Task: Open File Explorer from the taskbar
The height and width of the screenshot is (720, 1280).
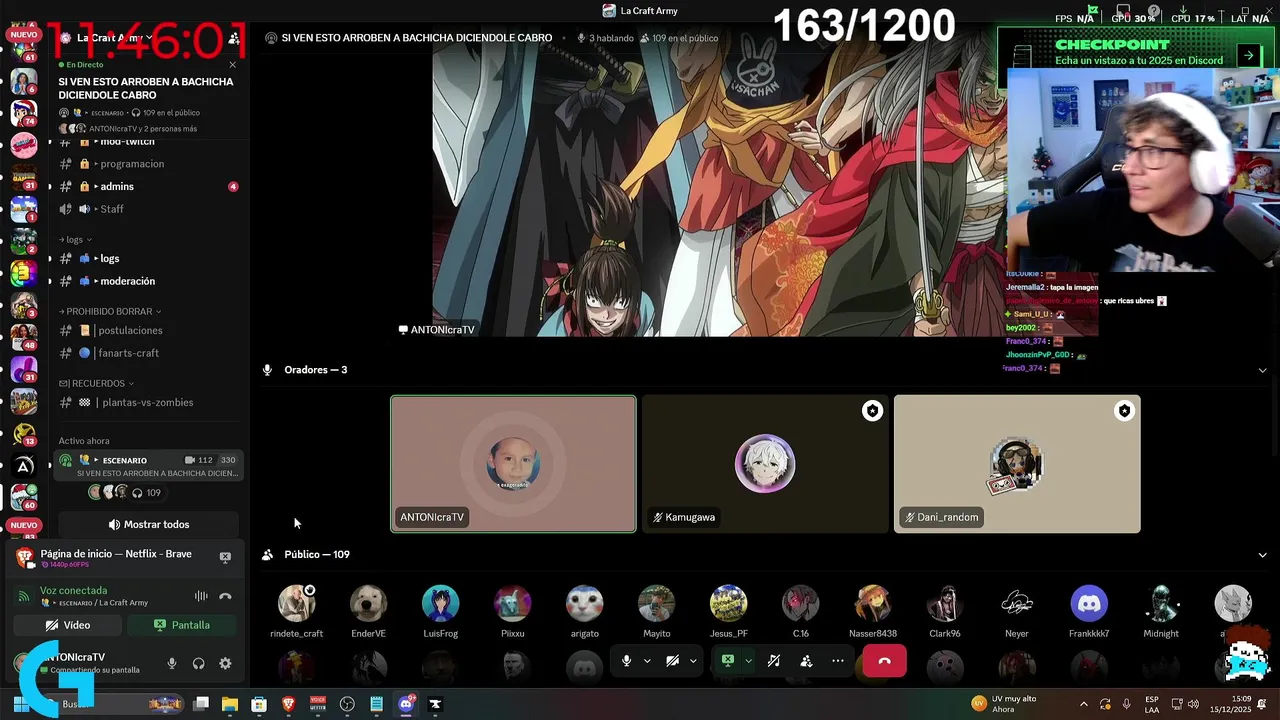Action: [x=230, y=704]
